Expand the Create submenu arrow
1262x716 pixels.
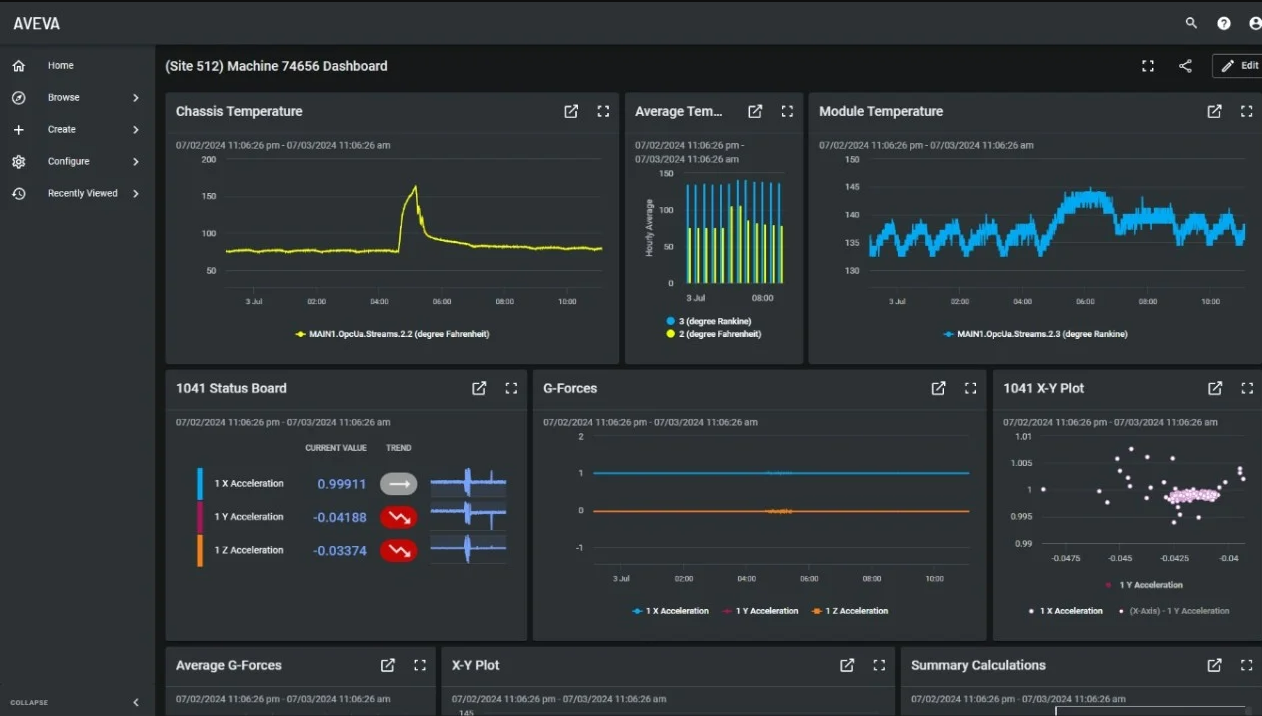[136, 130]
